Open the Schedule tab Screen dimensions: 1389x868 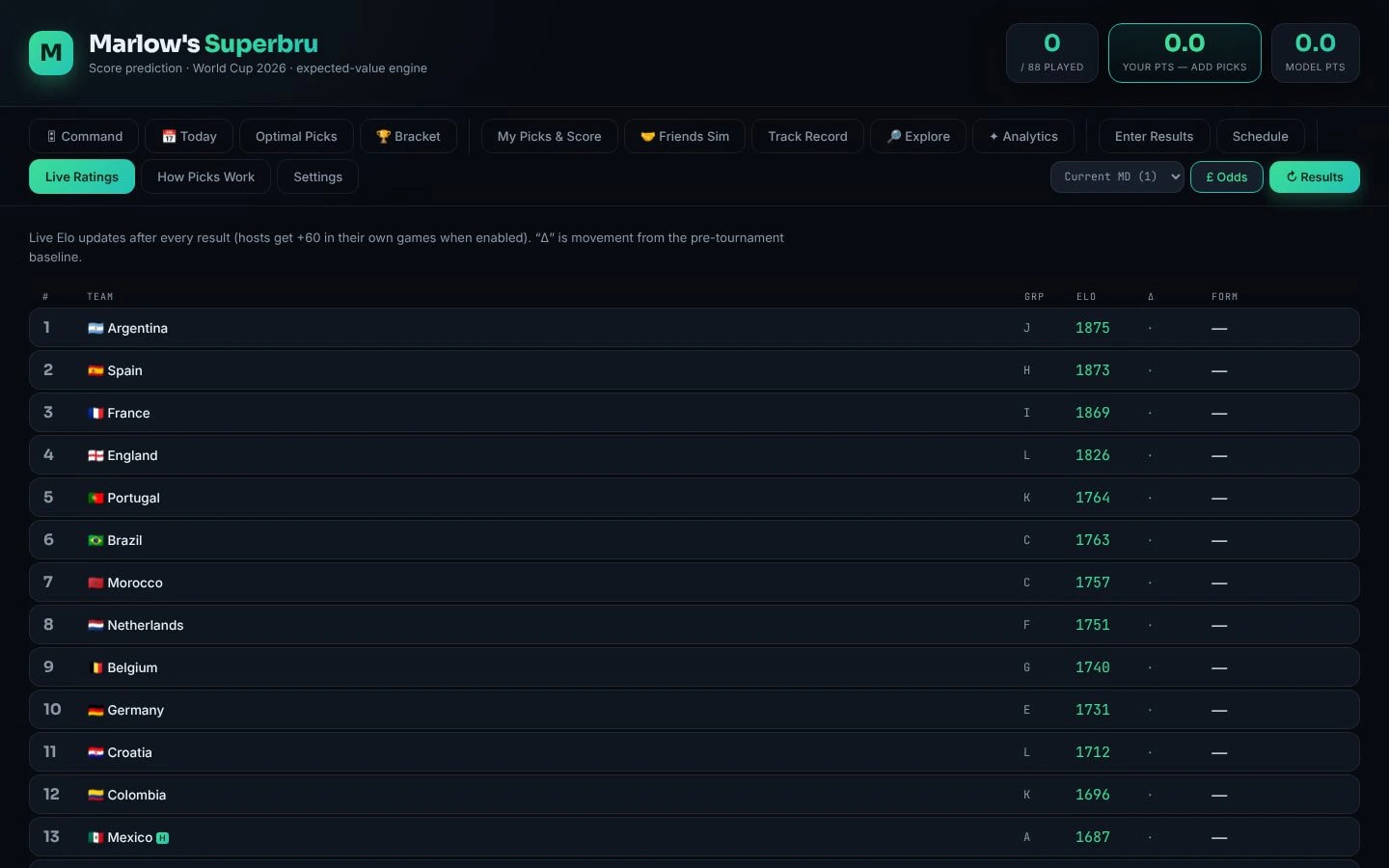1260,136
